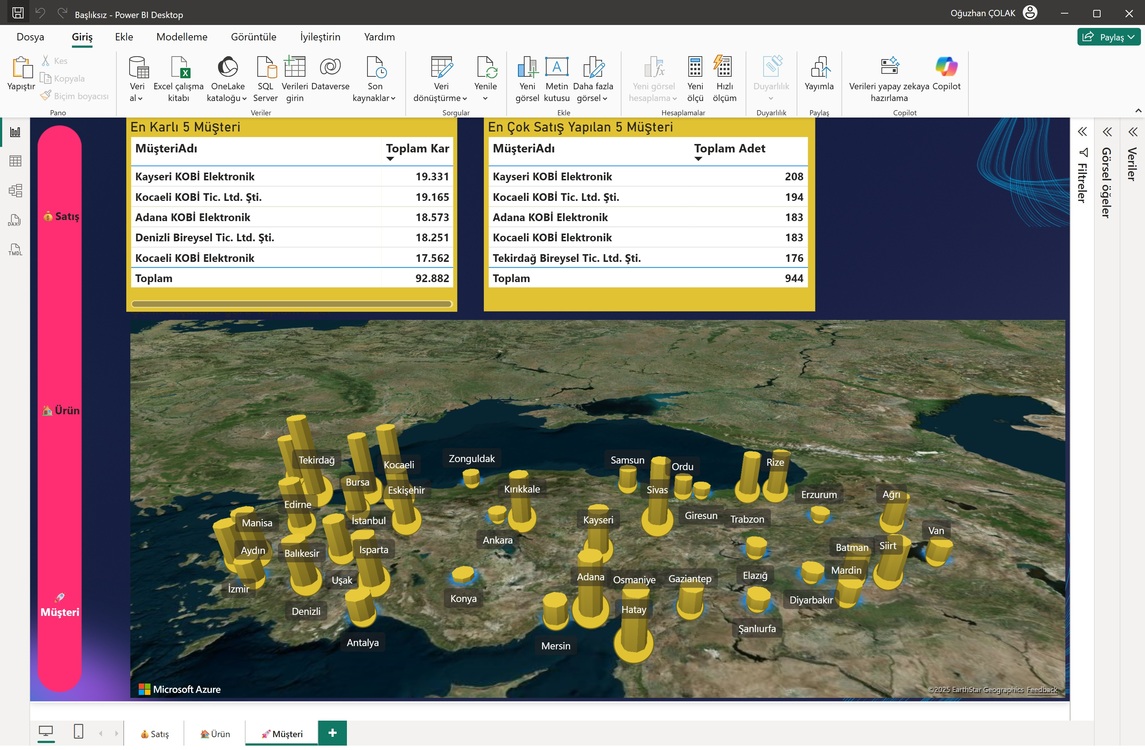Click Yeni ölçü calculator icon
The height and width of the screenshot is (750, 1145).
pyautogui.click(x=695, y=67)
